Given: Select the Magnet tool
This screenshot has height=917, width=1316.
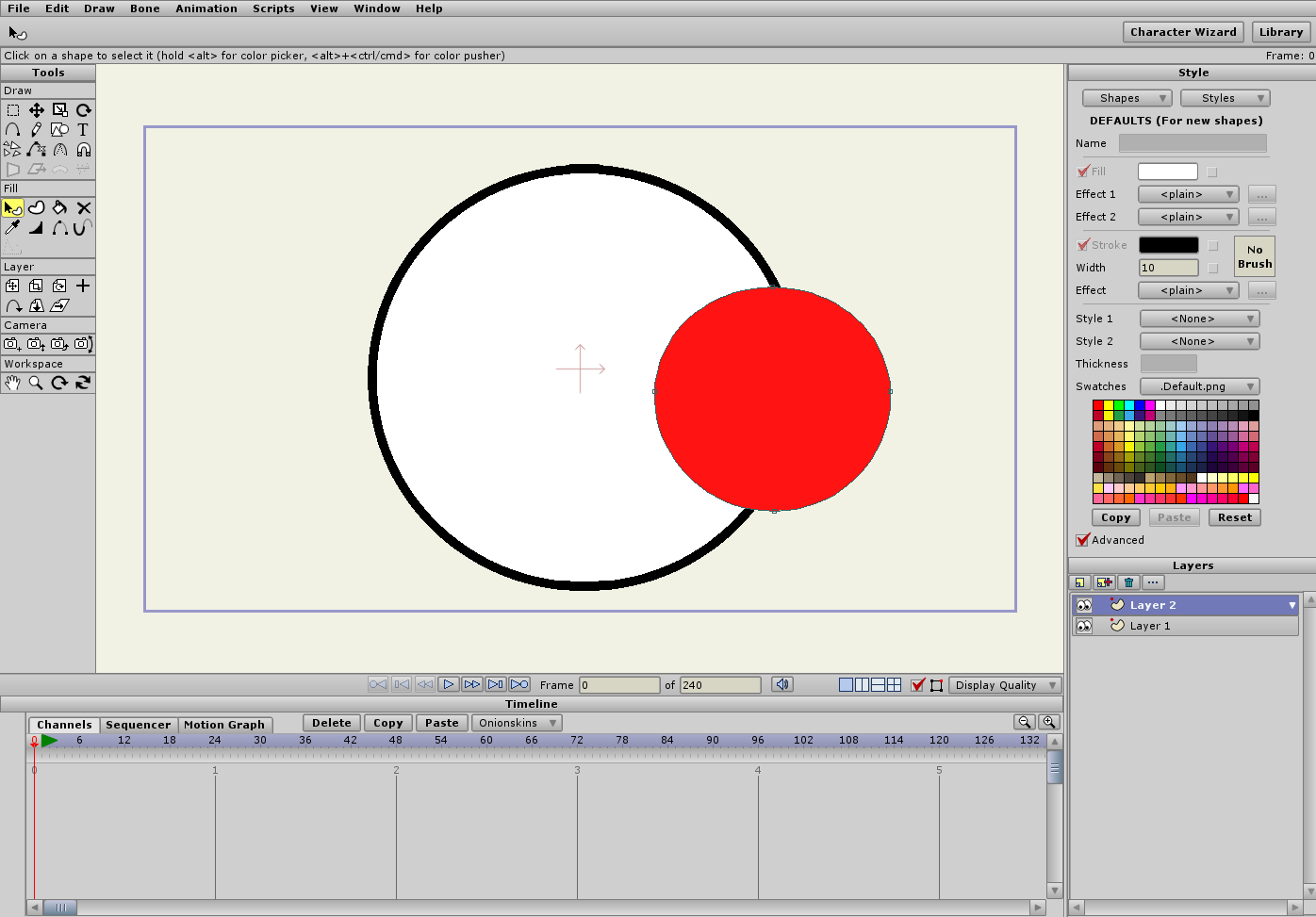Looking at the screenshot, I should point(84,150).
